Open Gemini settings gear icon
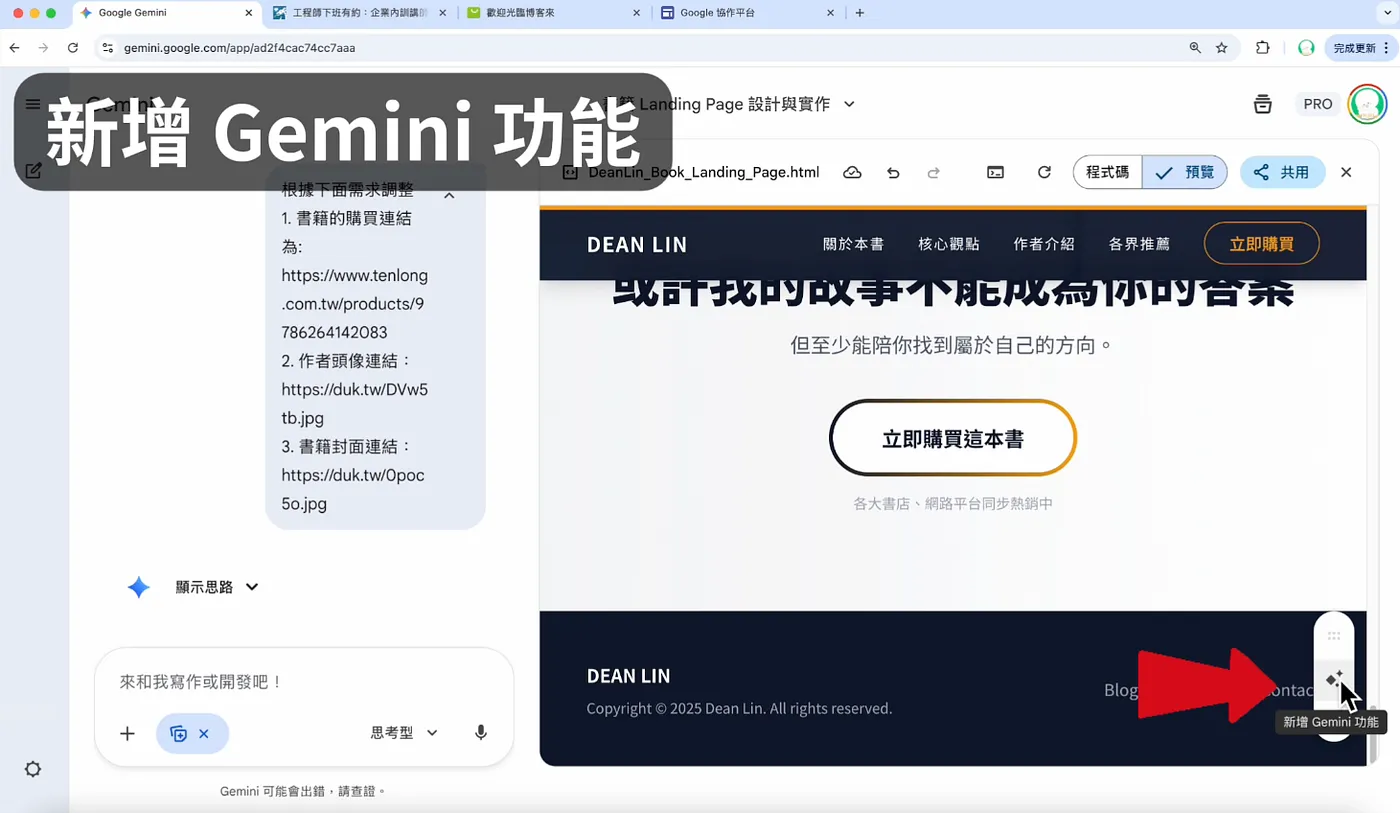This screenshot has width=1400, height=813. click(x=33, y=769)
